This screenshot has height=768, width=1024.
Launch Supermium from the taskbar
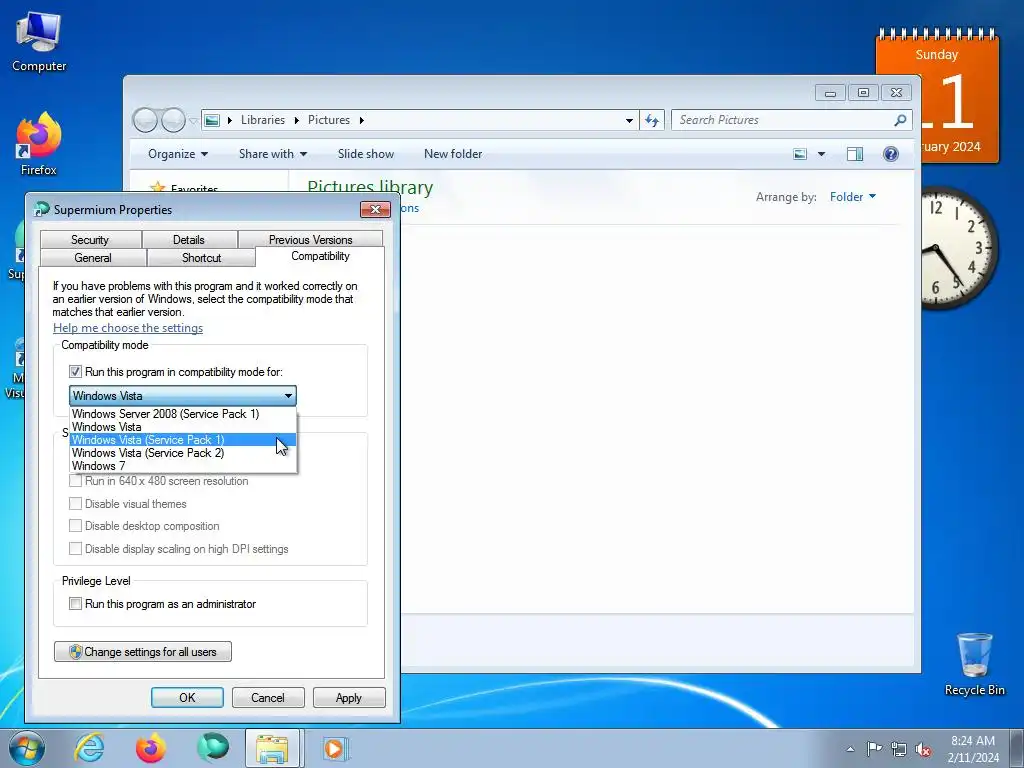(x=212, y=748)
